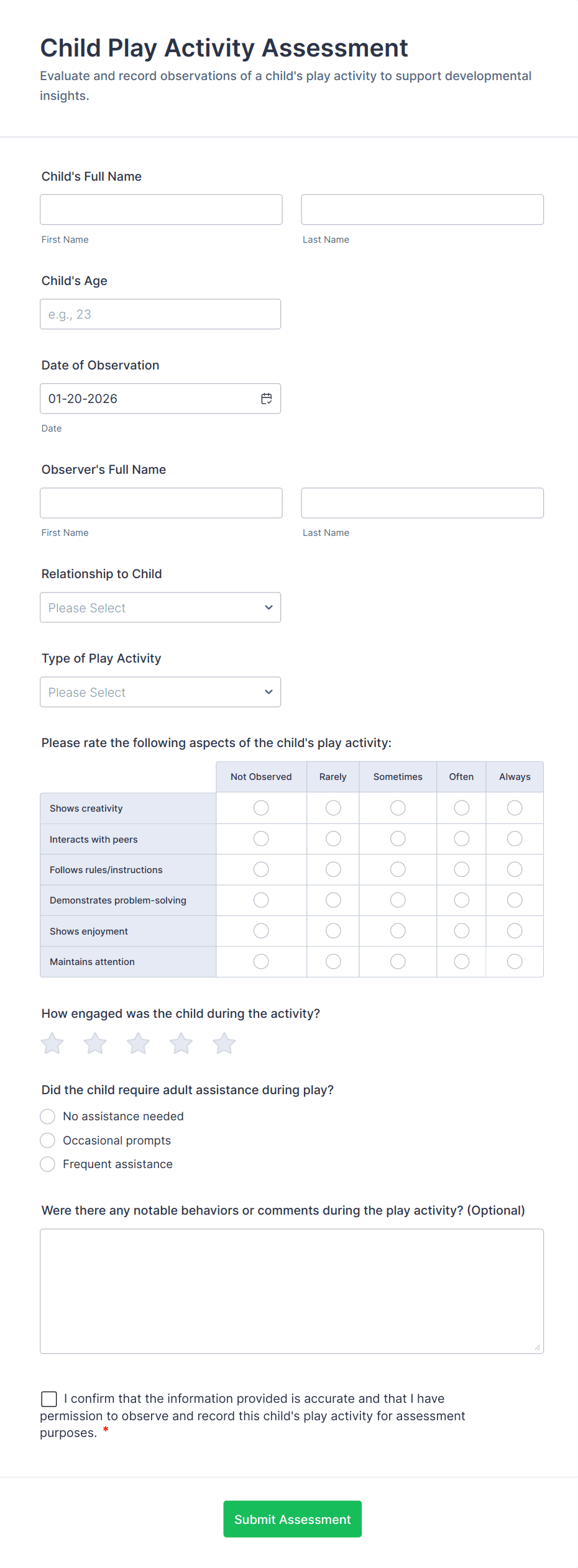The image size is (578, 1568).
Task: Choose Frequent assistance option
Action: [x=47, y=1164]
